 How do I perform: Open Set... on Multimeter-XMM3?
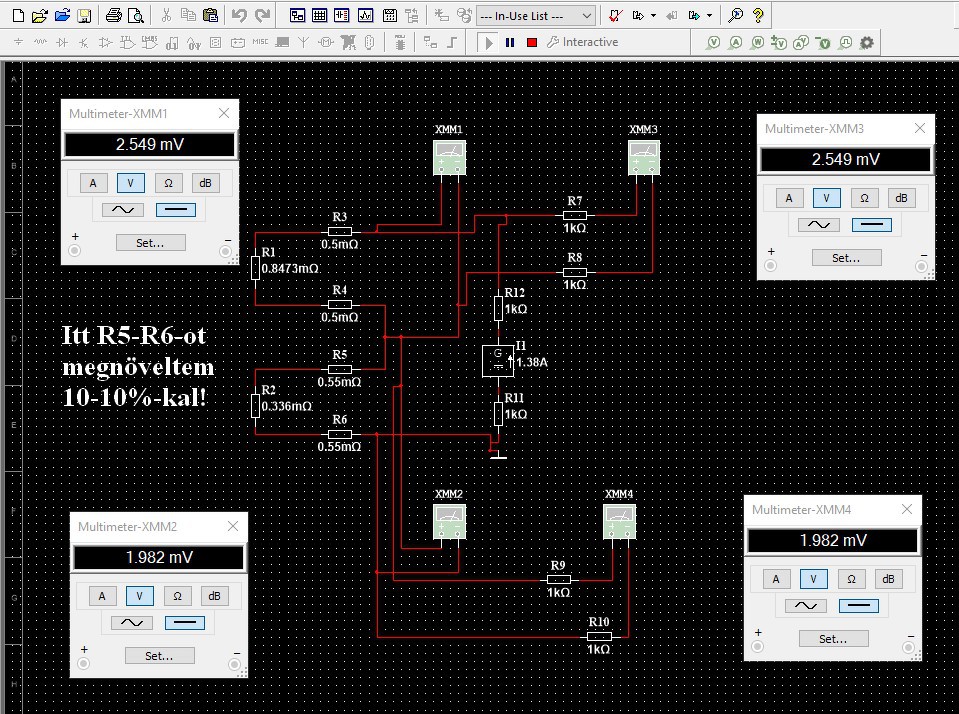[x=846, y=258]
